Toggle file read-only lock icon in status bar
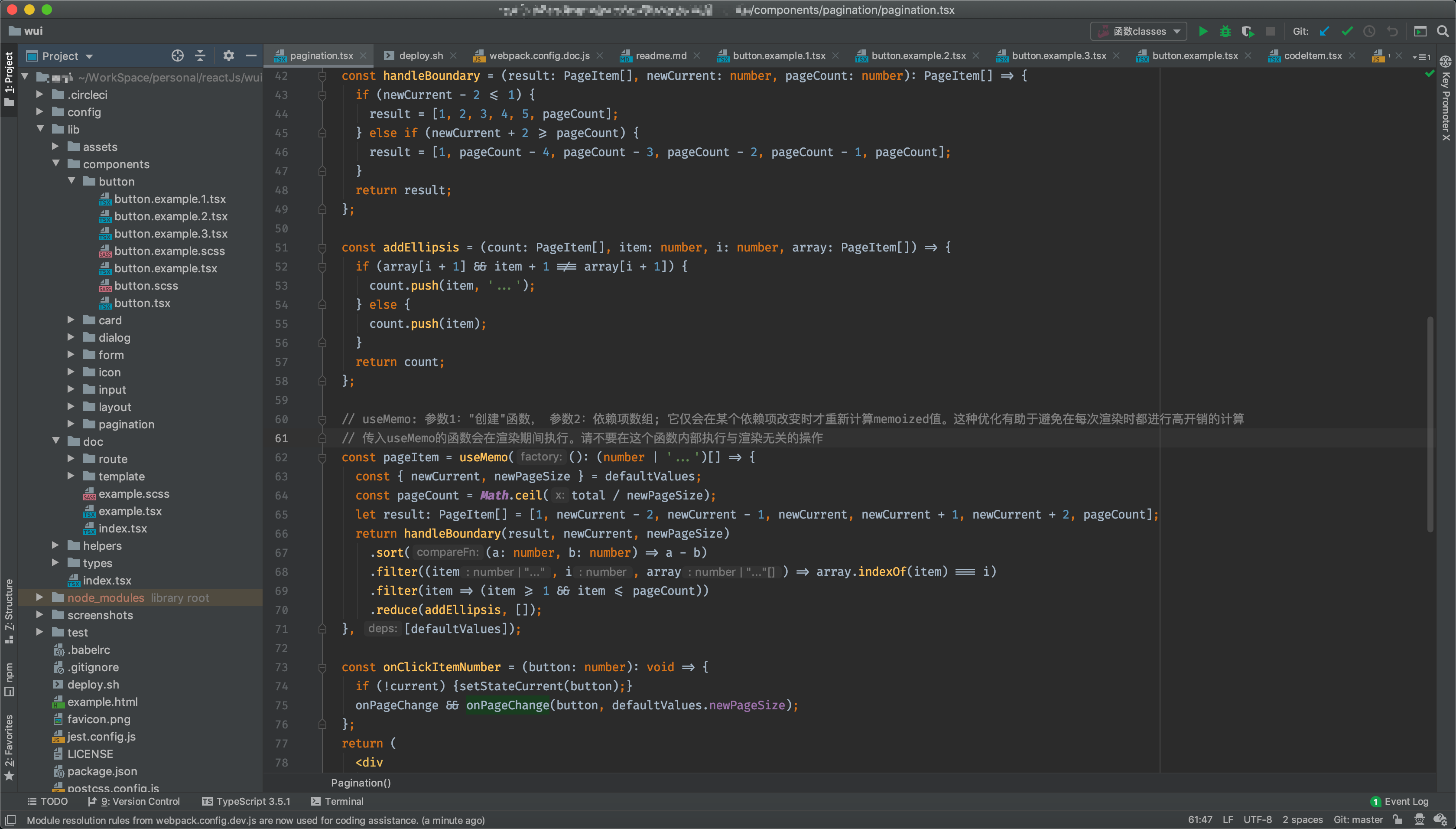 click(x=1398, y=820)
